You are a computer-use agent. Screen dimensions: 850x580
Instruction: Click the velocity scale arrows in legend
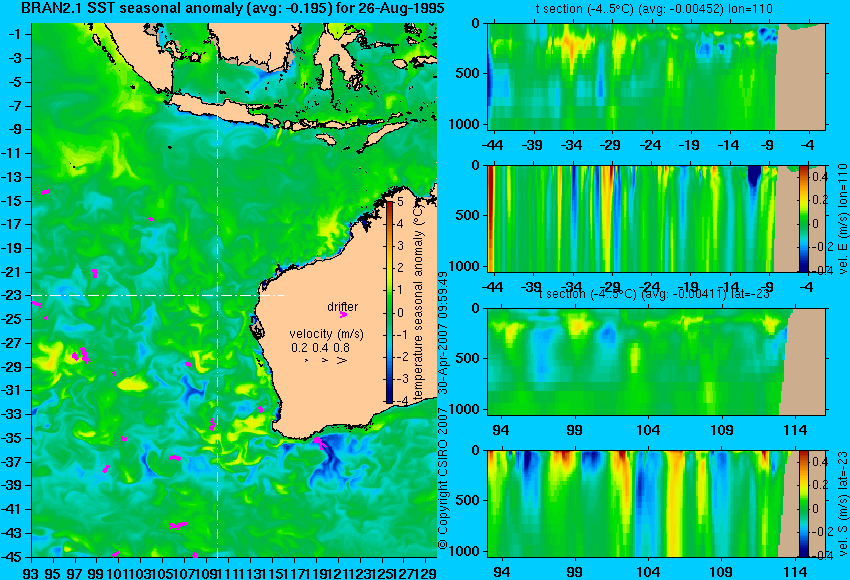325,360
